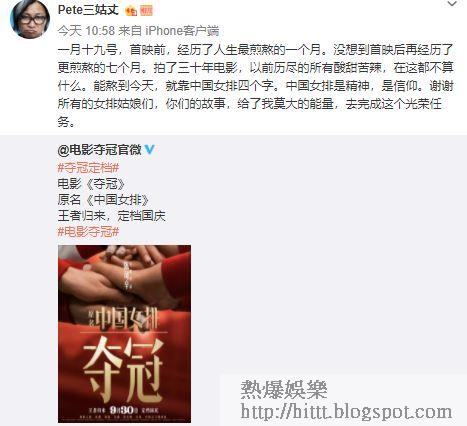Image resolution: width=467 pixels, height=426 pixels.
Task: Enlarge the 夺冠 movie poster thumbnail
Action: (124, 334)
